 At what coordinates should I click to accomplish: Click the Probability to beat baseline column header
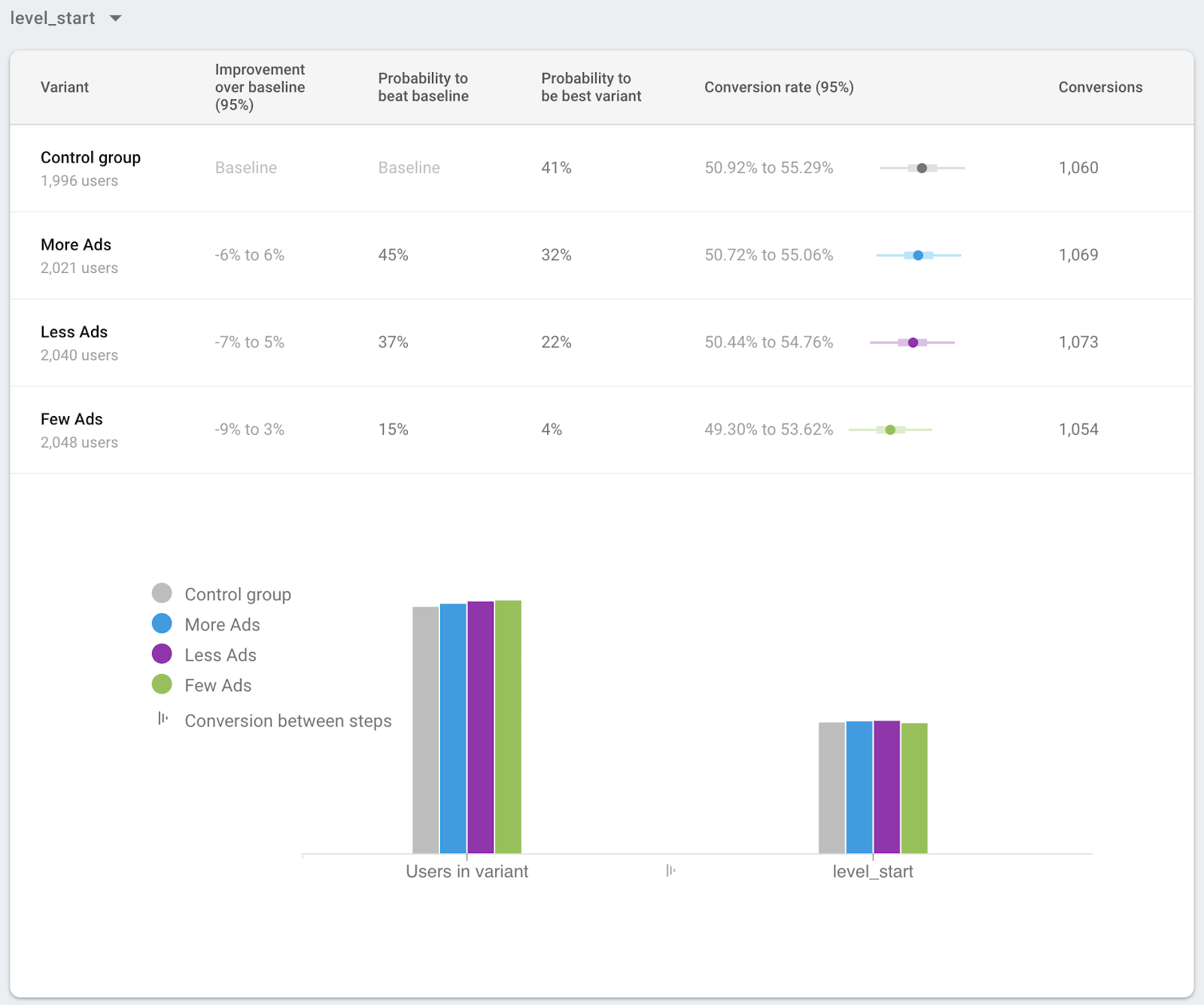pyautogui.click(x=423, y=87)
